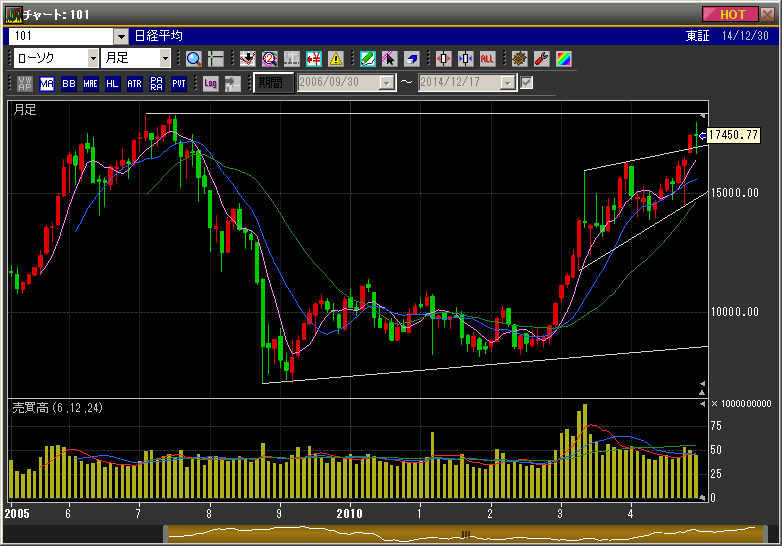The image size is (782, 546).
Task: Toggle the BB Bollinger Bands indicator
Action: click(x=69, y=83)
